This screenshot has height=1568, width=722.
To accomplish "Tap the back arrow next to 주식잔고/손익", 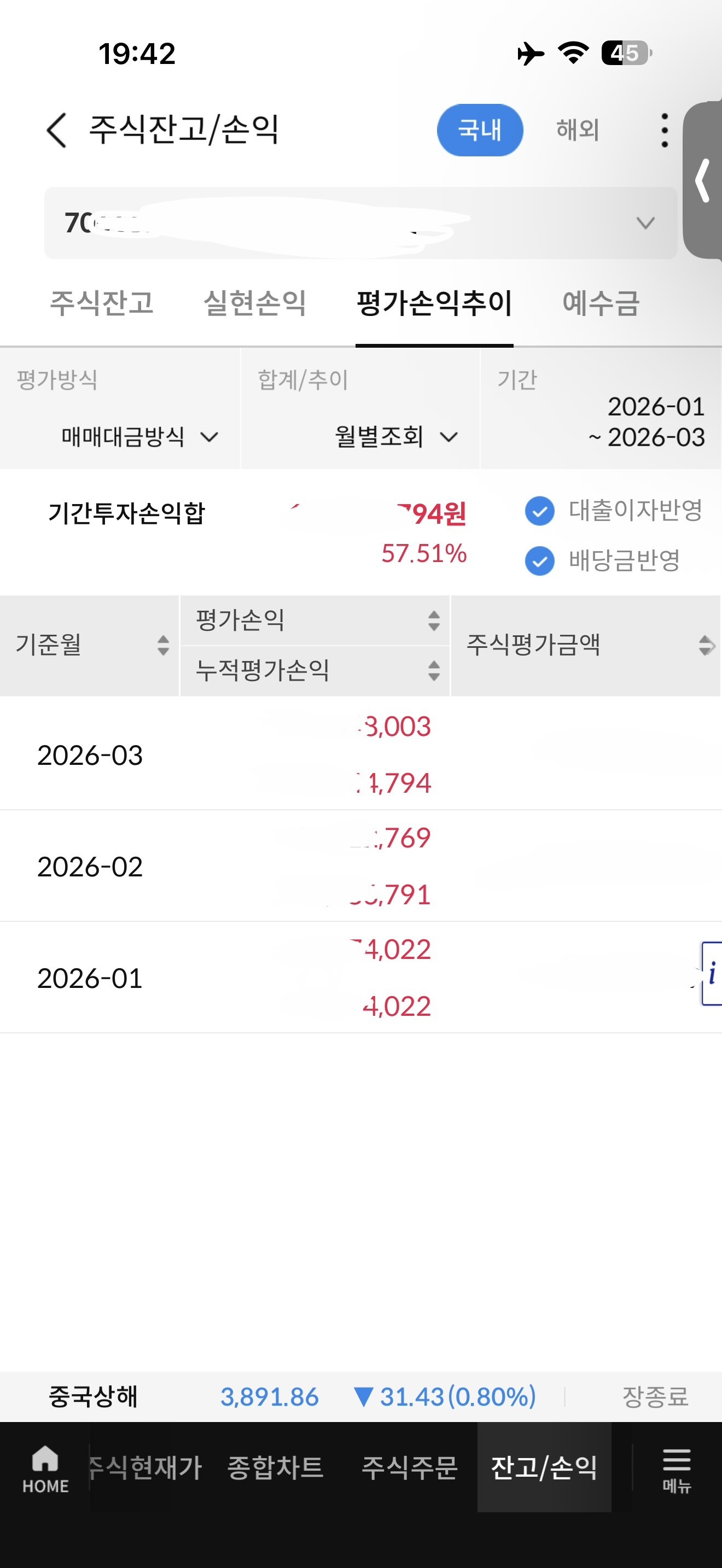I will pyautogui.click(x=56, y=130).
